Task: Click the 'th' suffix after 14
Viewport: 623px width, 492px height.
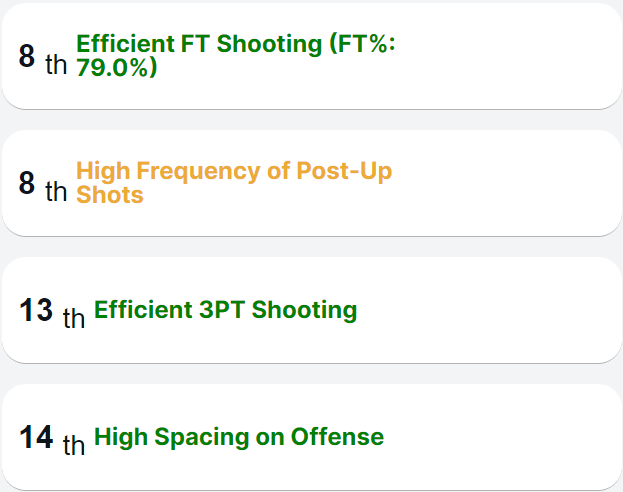Action: tap(74, 446)
